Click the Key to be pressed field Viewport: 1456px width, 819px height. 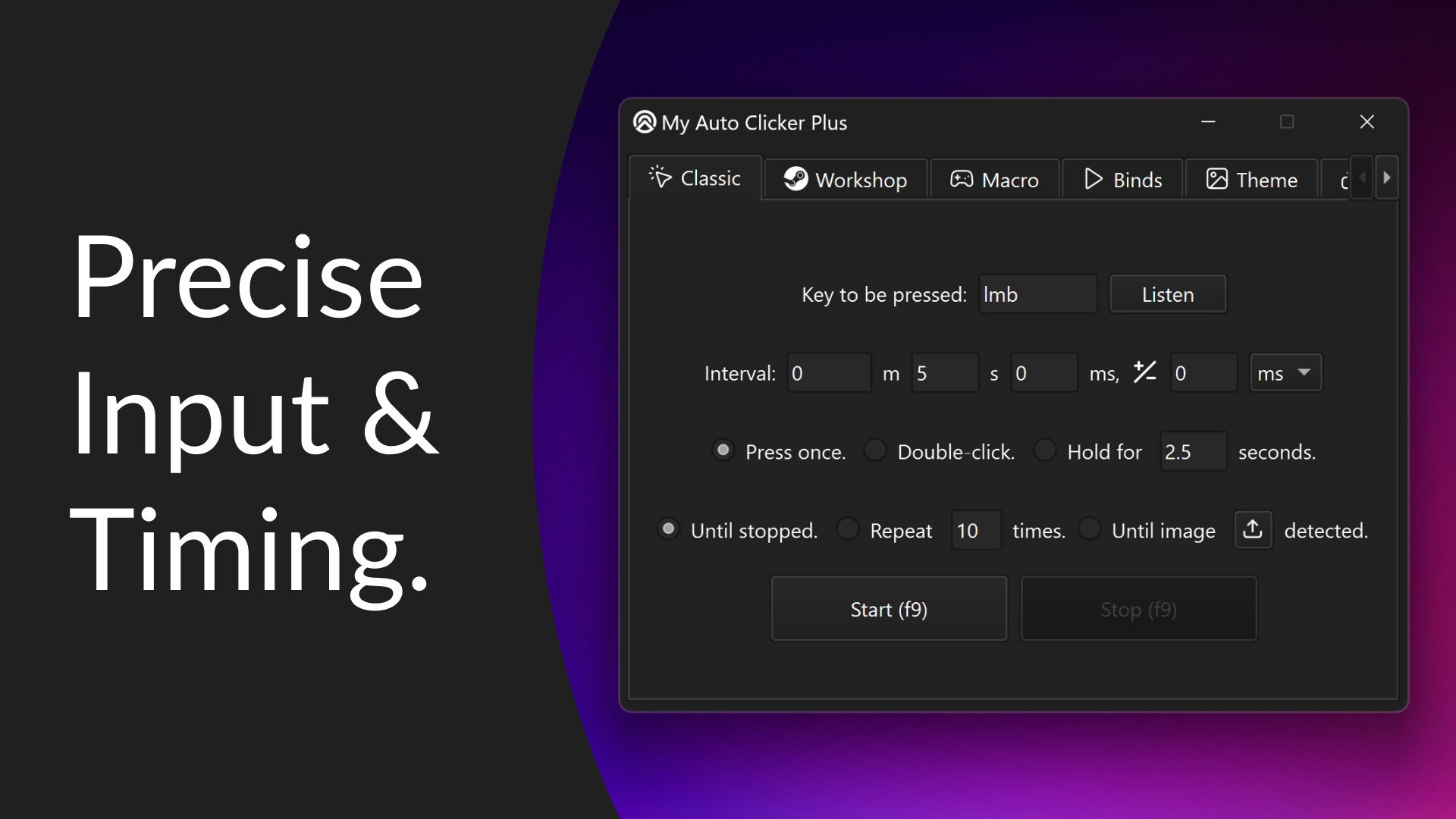pos(1037,294)
